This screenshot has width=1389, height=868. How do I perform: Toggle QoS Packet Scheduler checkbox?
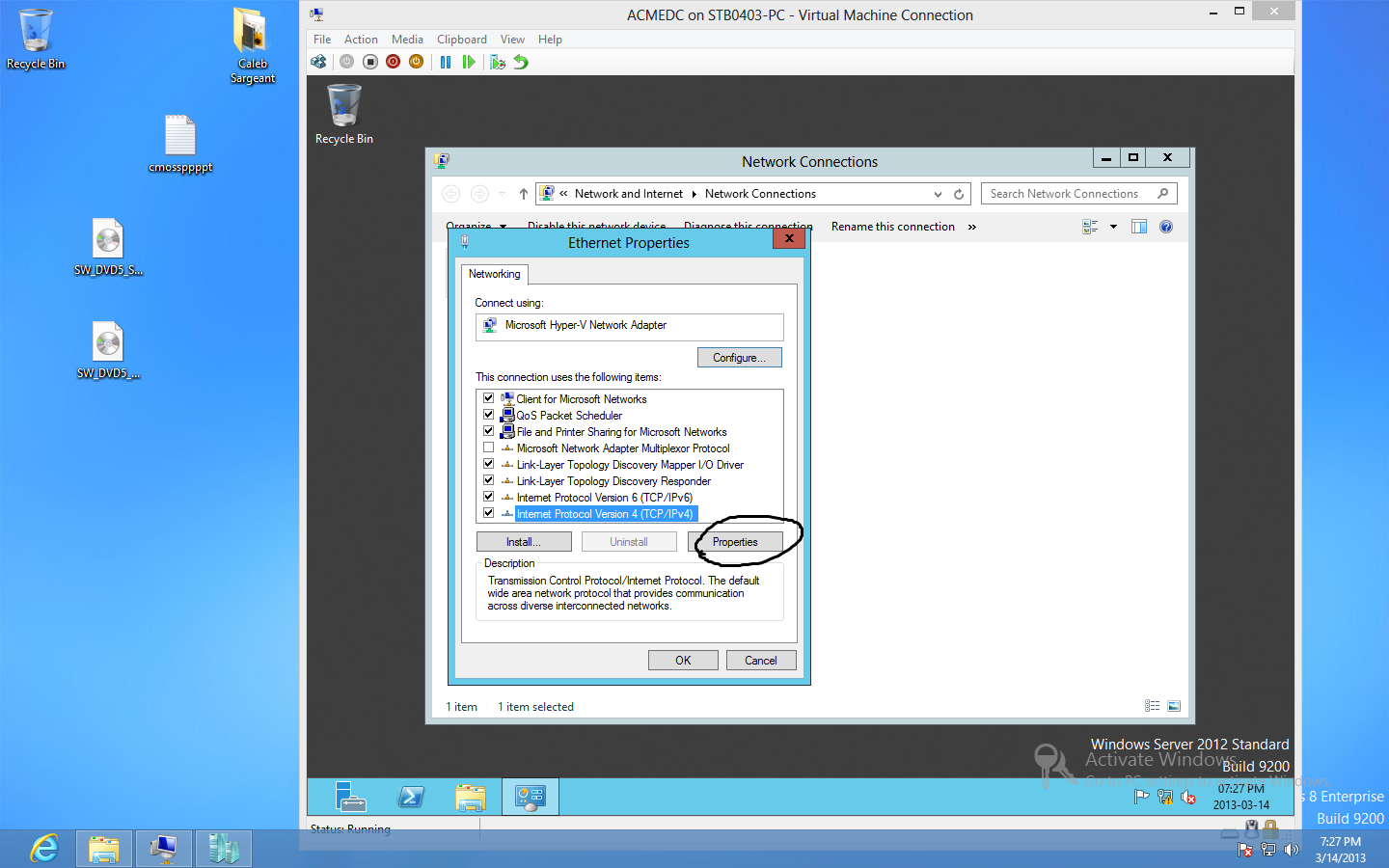488,415
